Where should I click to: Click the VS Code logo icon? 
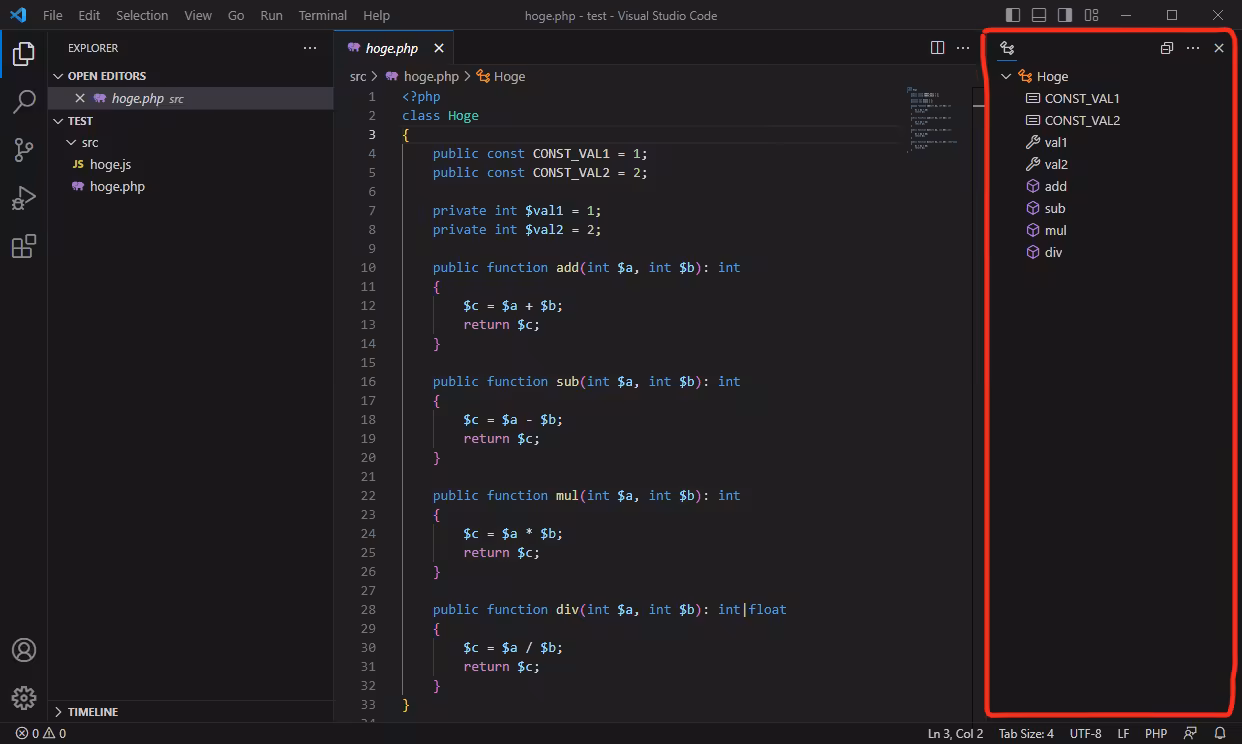point(17,15)
